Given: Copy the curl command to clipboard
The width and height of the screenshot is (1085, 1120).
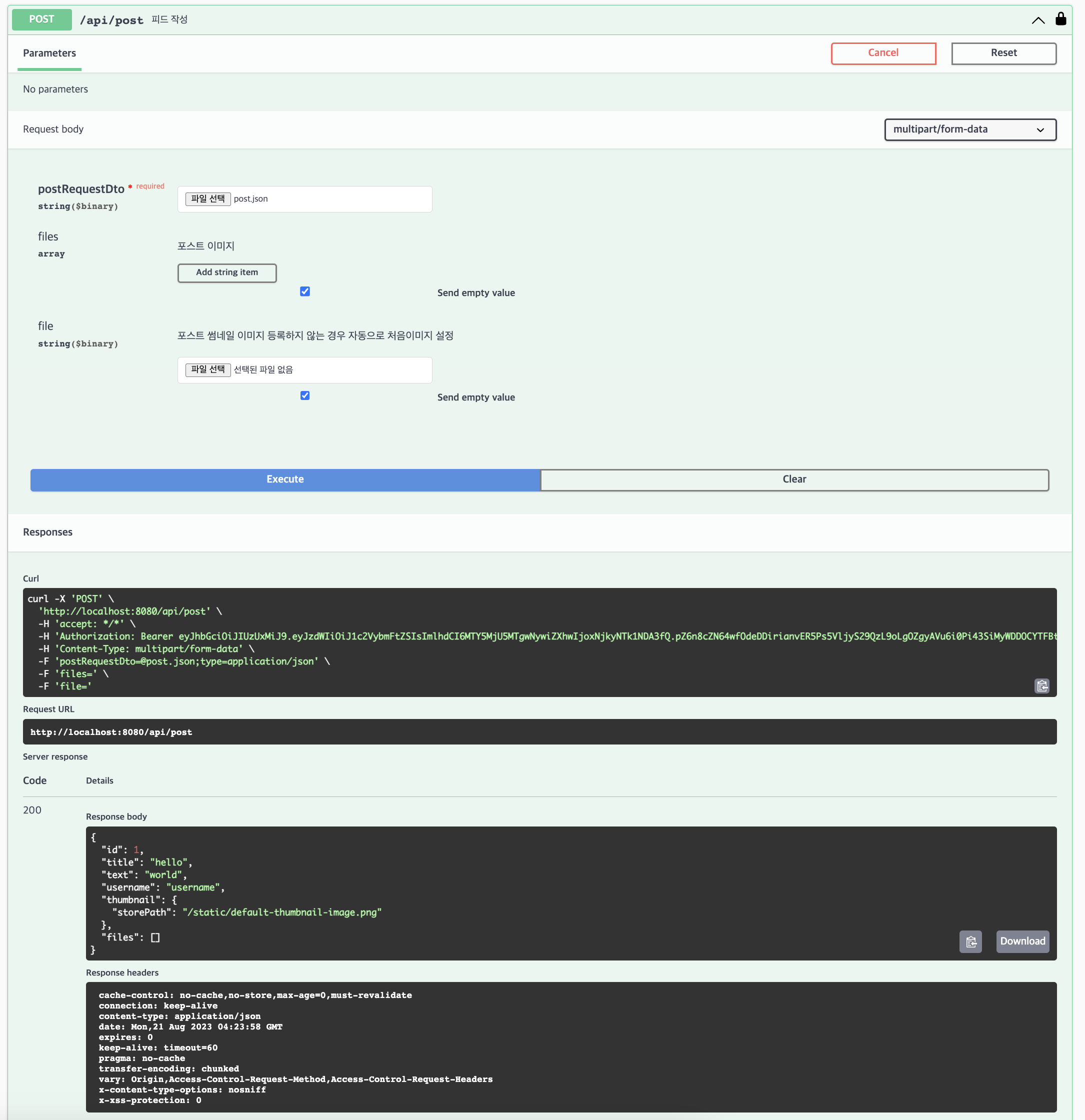Looking at the screenshot, I should (x=1041, y=685).
